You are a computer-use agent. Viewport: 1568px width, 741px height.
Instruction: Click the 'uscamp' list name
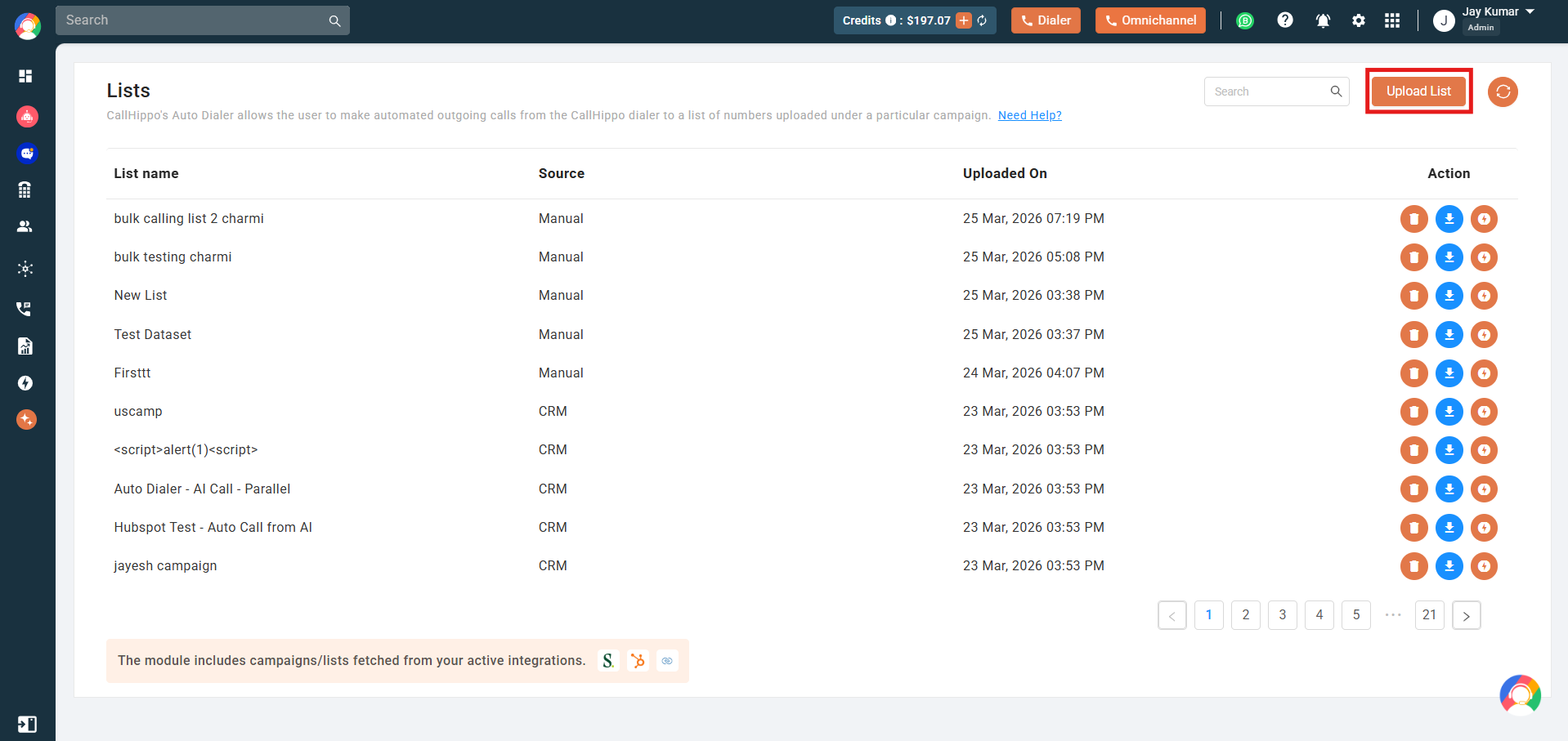[x=138, y=412]
